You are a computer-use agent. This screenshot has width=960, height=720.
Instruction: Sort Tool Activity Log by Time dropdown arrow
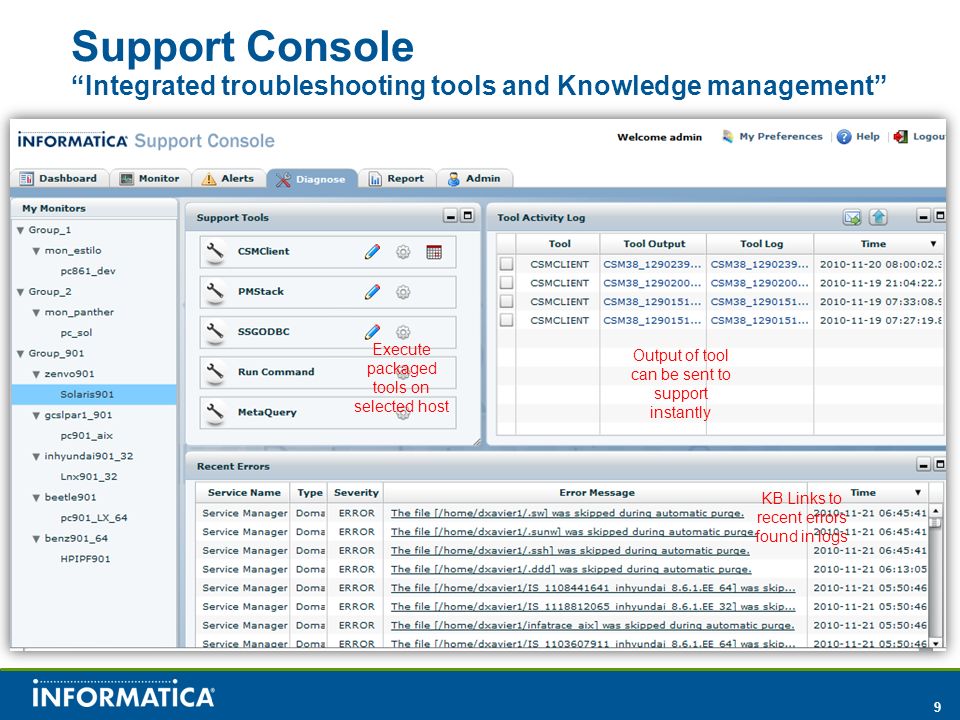pos(933,244)
